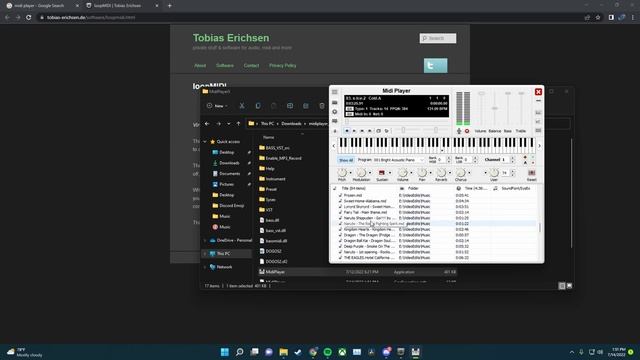Switch to loopMIDI Tobias Erichsen browser tab
The width and height of the screenshot is (640, 360).
point(122,6)
